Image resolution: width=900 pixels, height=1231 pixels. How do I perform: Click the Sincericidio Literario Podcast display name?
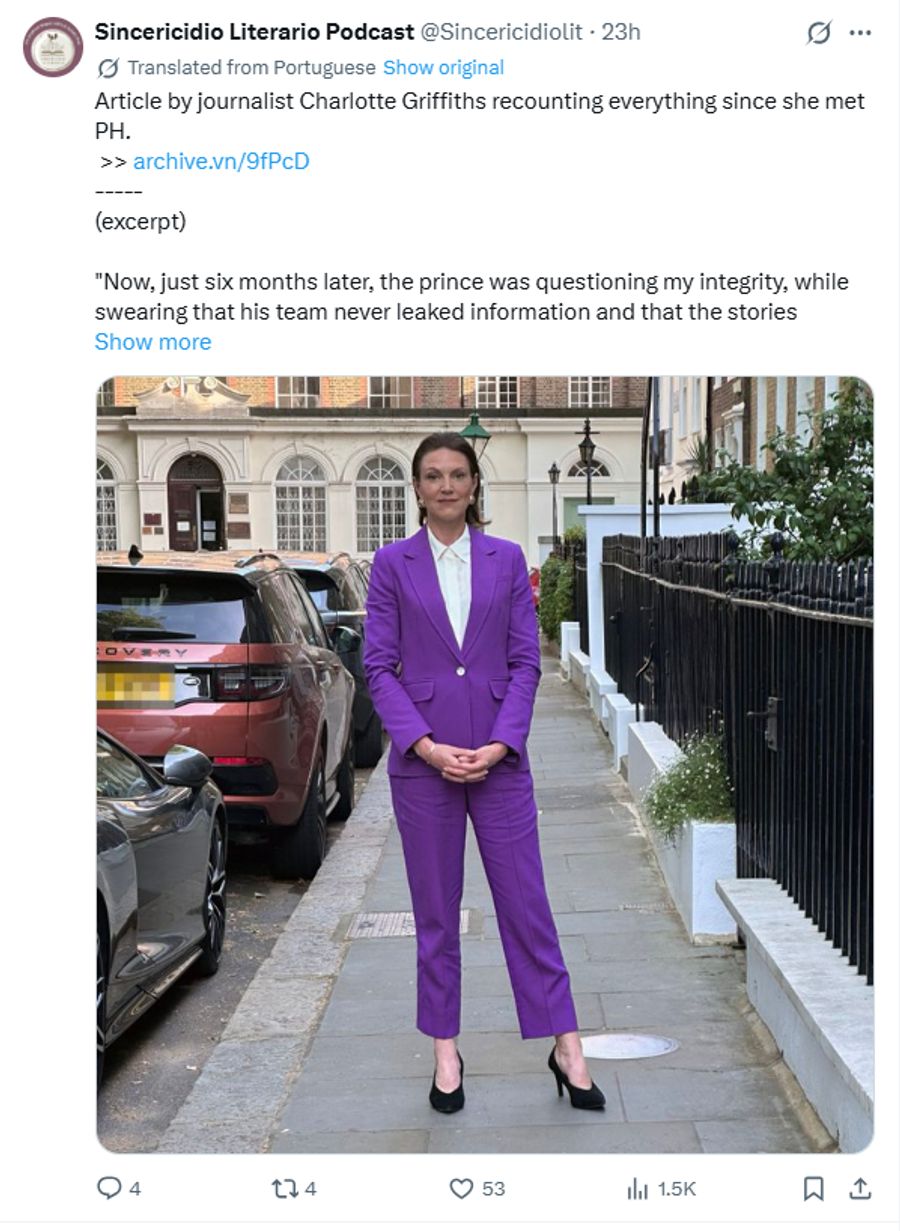tap(254, 32)
